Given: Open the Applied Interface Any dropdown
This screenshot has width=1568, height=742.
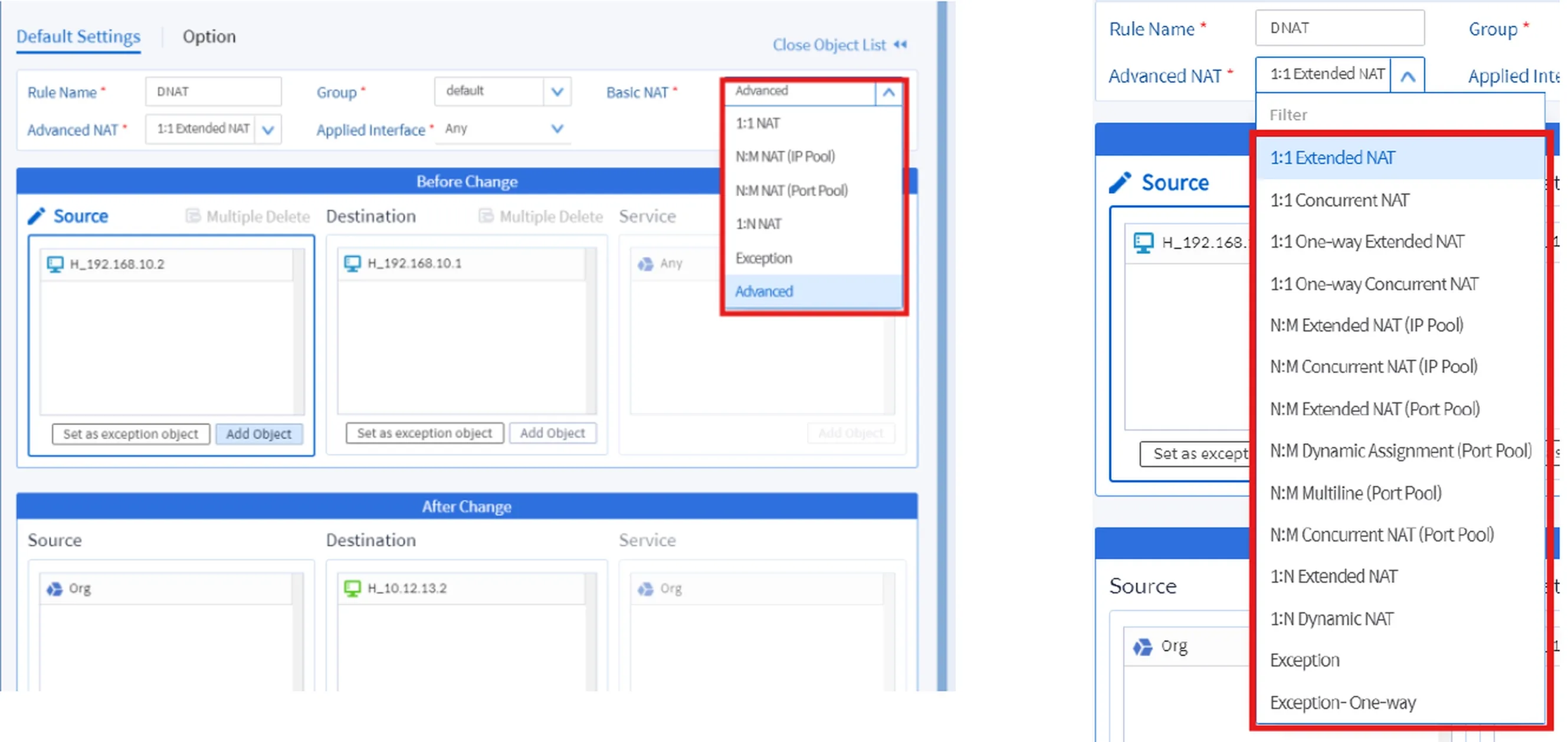Looking at the screenshot, I should point(556,129).
